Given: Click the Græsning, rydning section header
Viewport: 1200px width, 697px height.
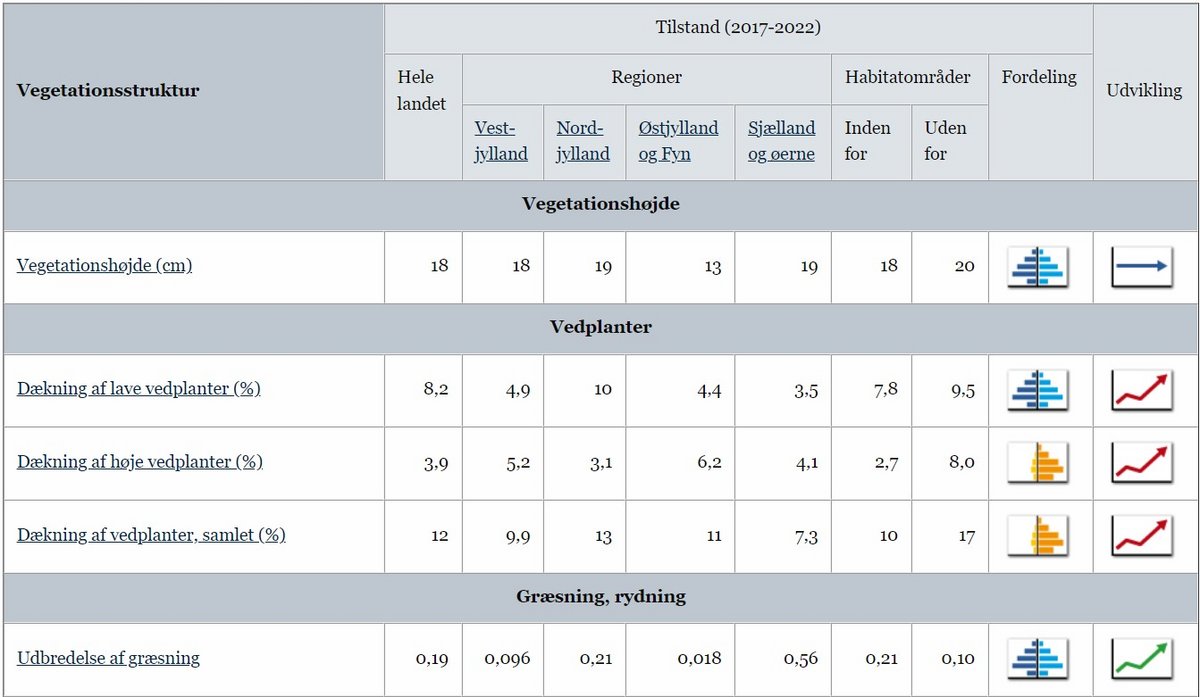Looking at the screenshot, I should 600,597.
